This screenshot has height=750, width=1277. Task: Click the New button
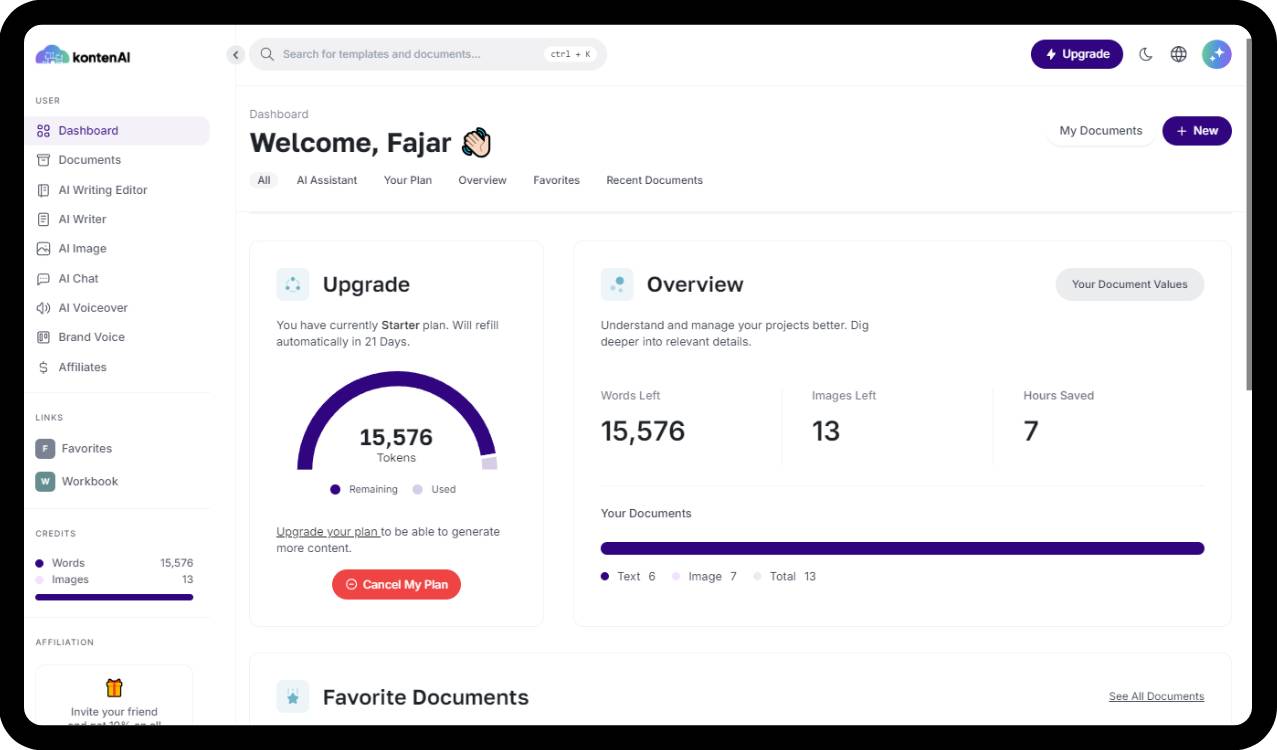pos(1197,131)
